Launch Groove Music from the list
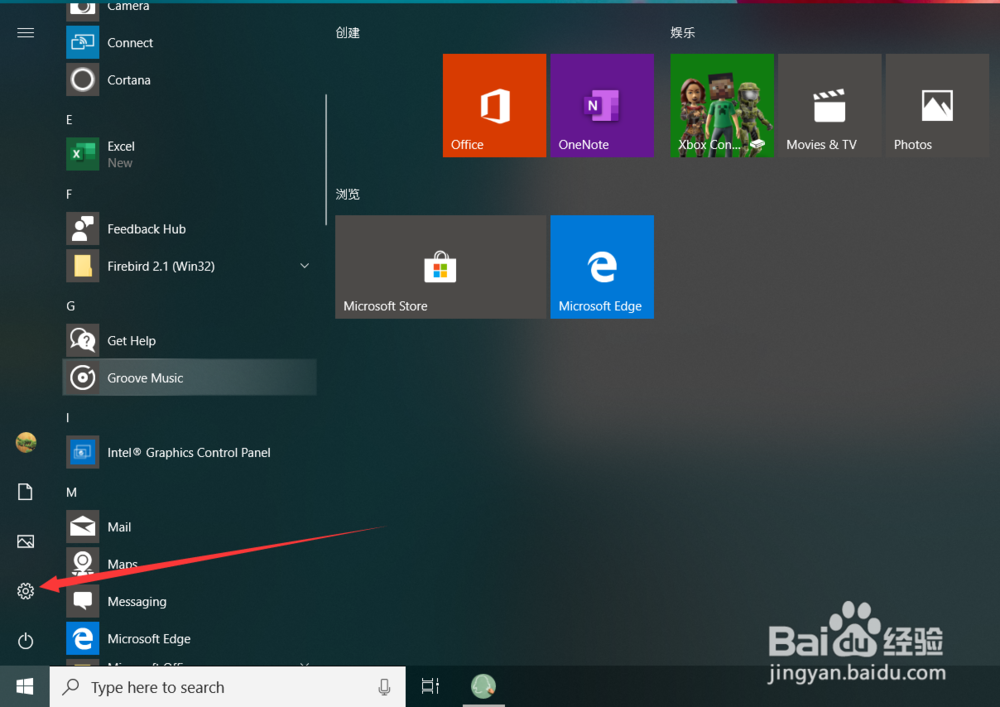 189,377
